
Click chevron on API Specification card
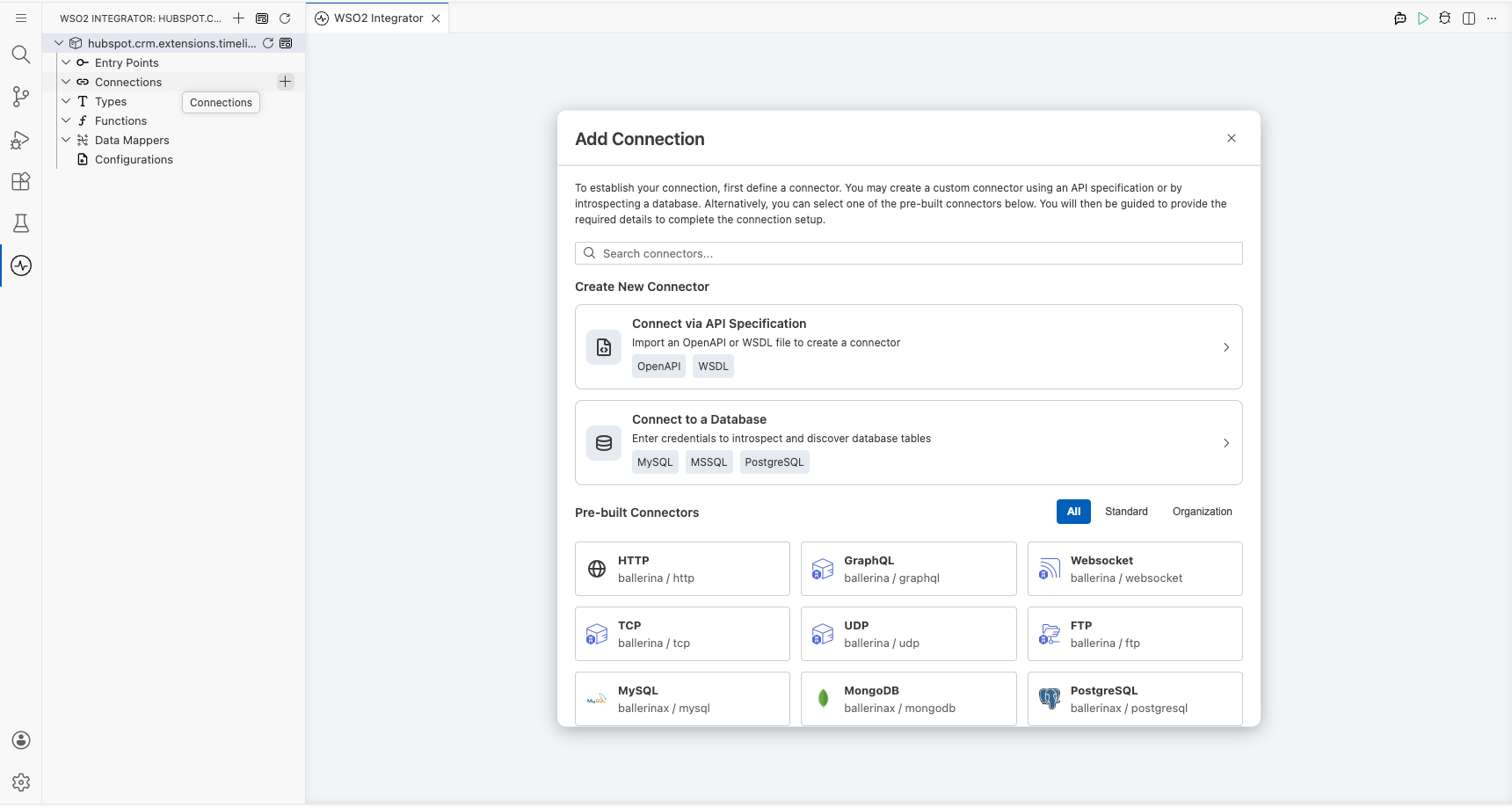tap(1226, 347)
